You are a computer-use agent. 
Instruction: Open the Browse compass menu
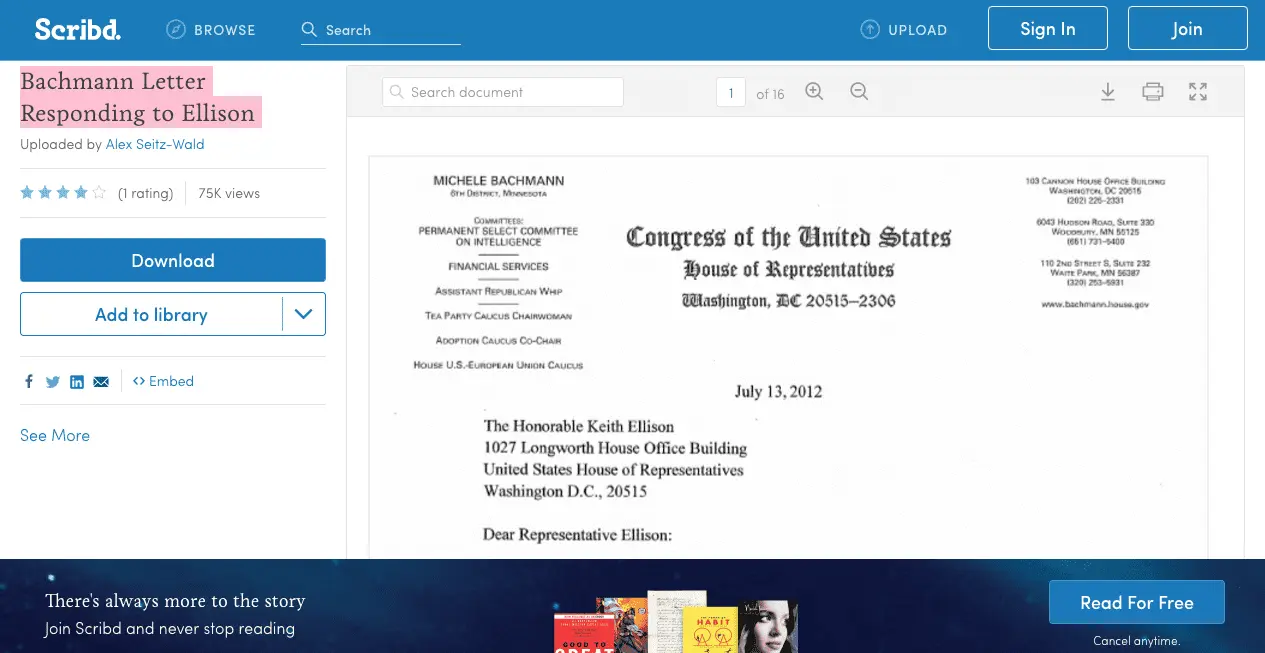[x=211, y=30]
